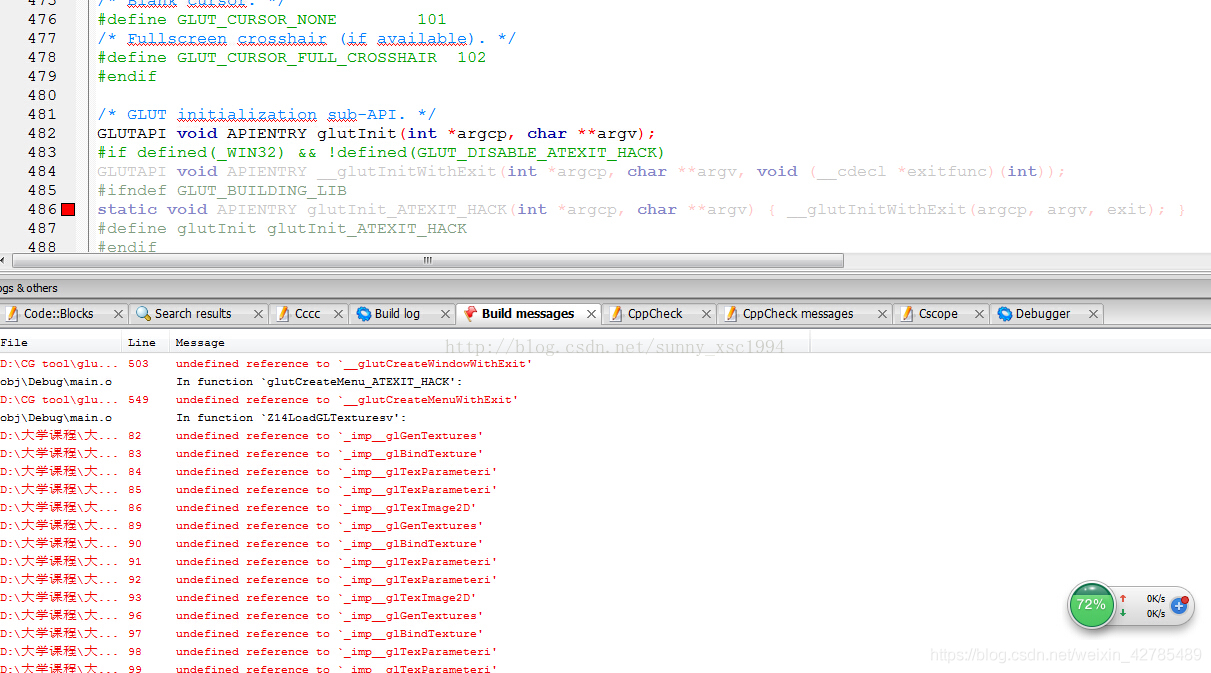The image size is (1211, 673).
Task: Click the Line column header
Action: 141,343
